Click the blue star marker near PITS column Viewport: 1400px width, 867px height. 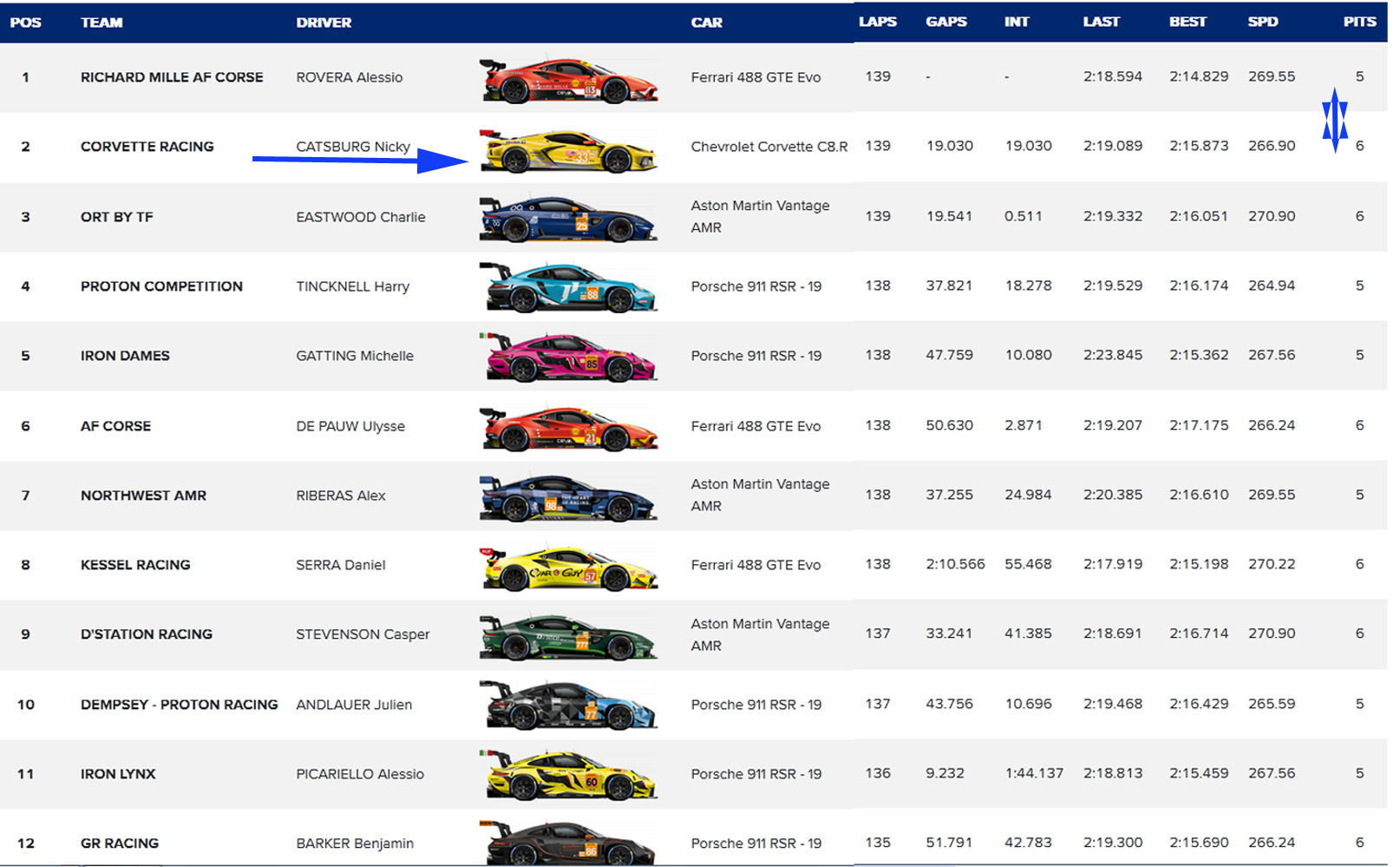[1334, 120]
